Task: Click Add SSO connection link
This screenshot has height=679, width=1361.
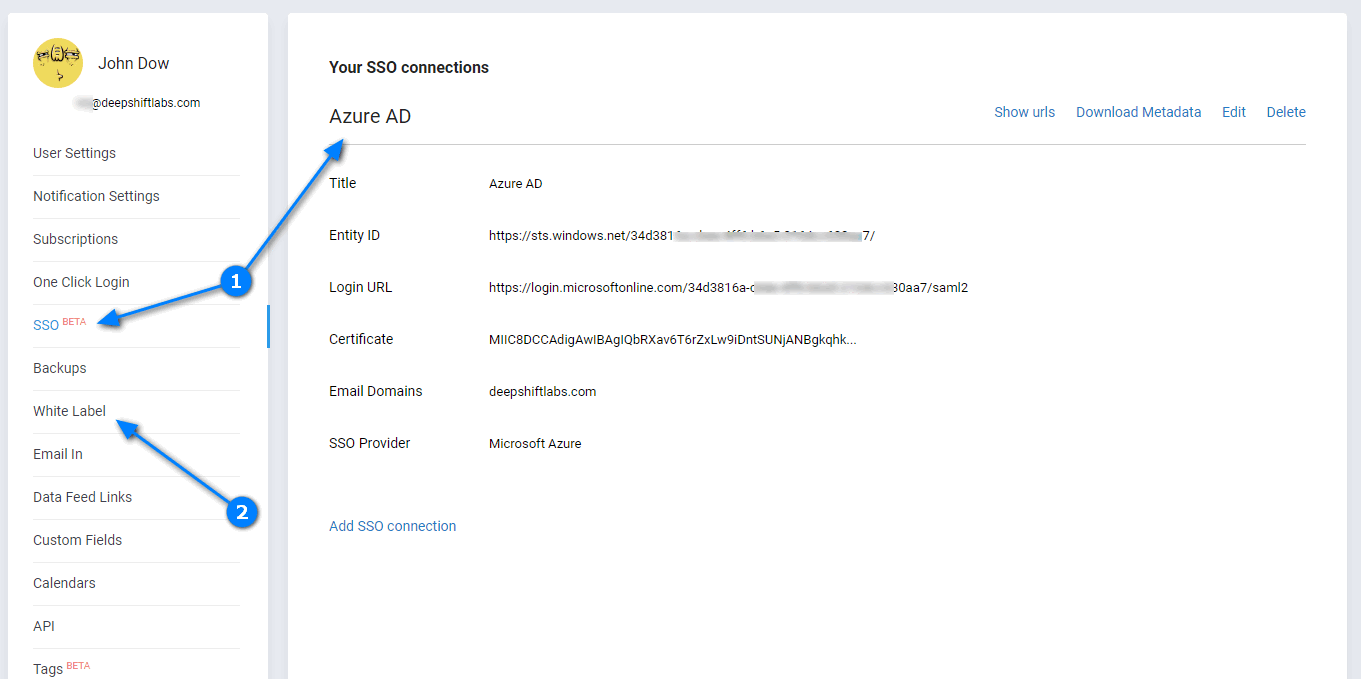Action: [392, 526]
